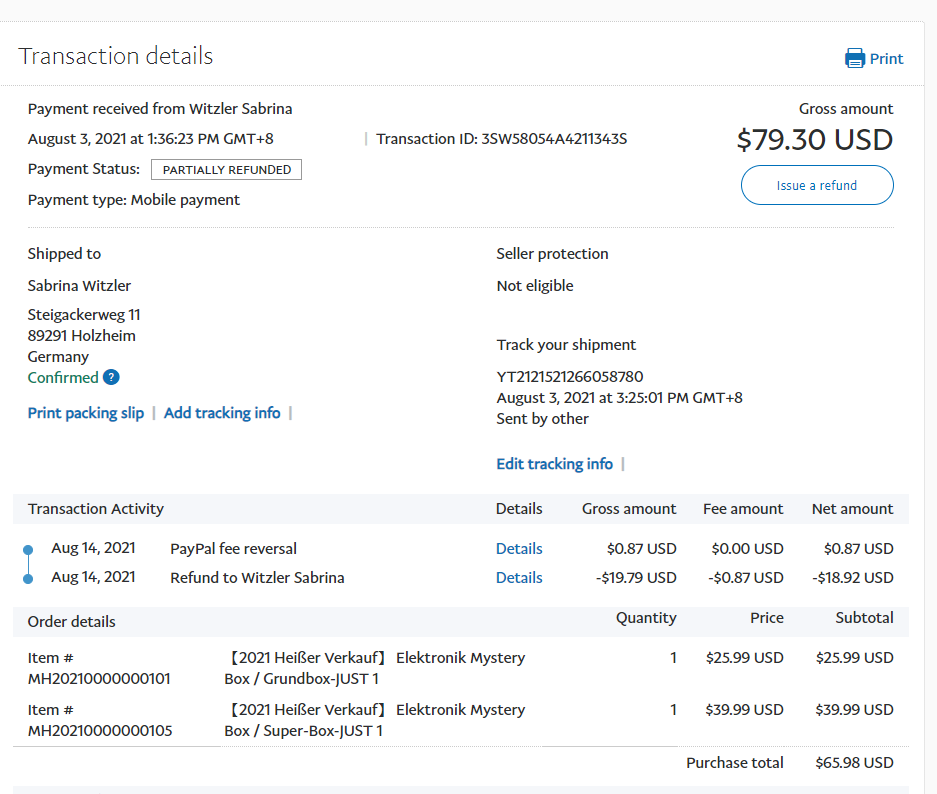Screen dimensions: 937x794
Task: Open the Print packing slip link
Action: pyautogui.click(x=86, y=413)
